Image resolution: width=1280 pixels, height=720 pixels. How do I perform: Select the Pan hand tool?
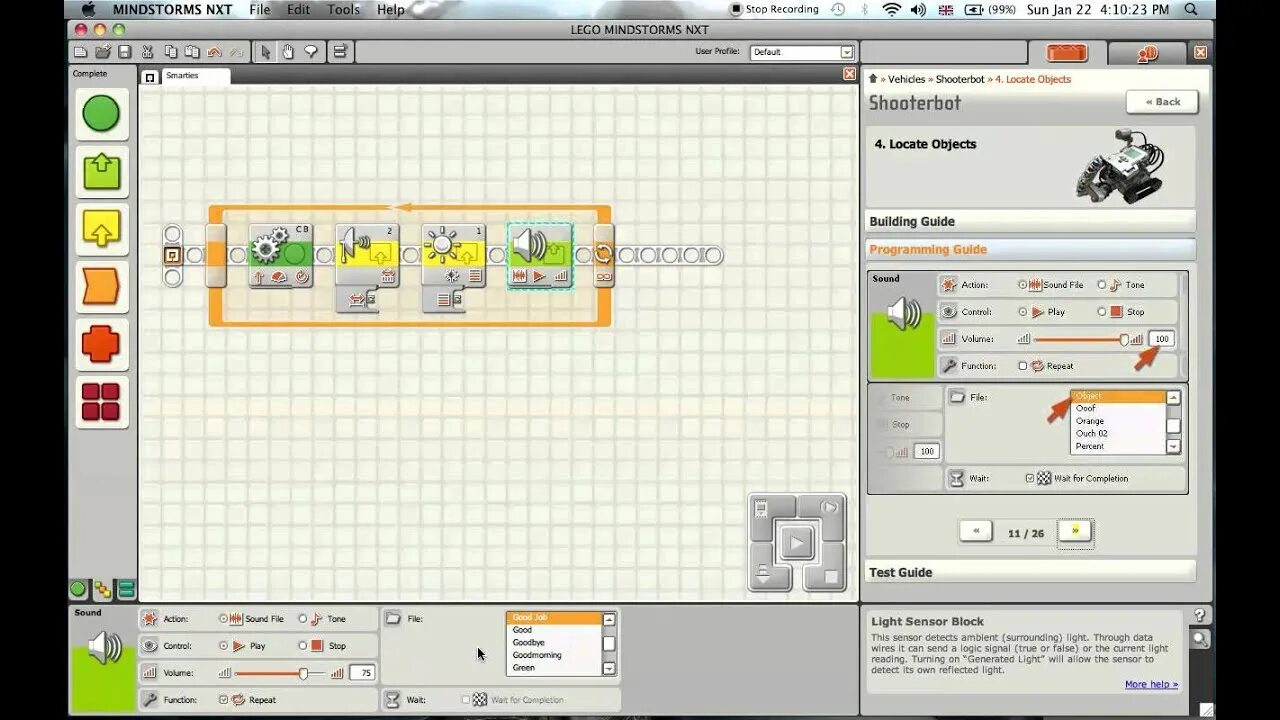(x=288, y=52)
